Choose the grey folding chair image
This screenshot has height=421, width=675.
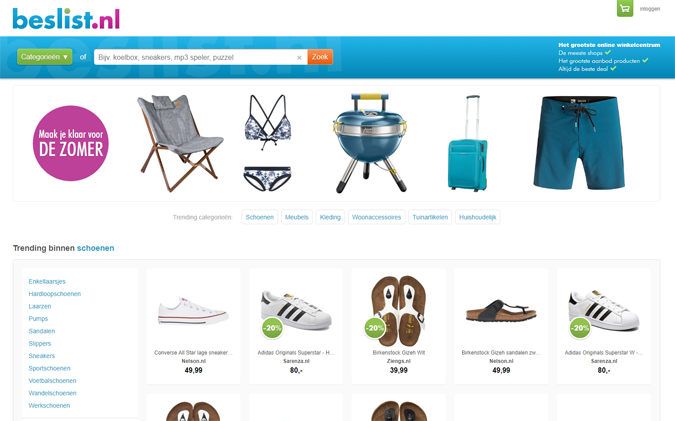point(180,143)
